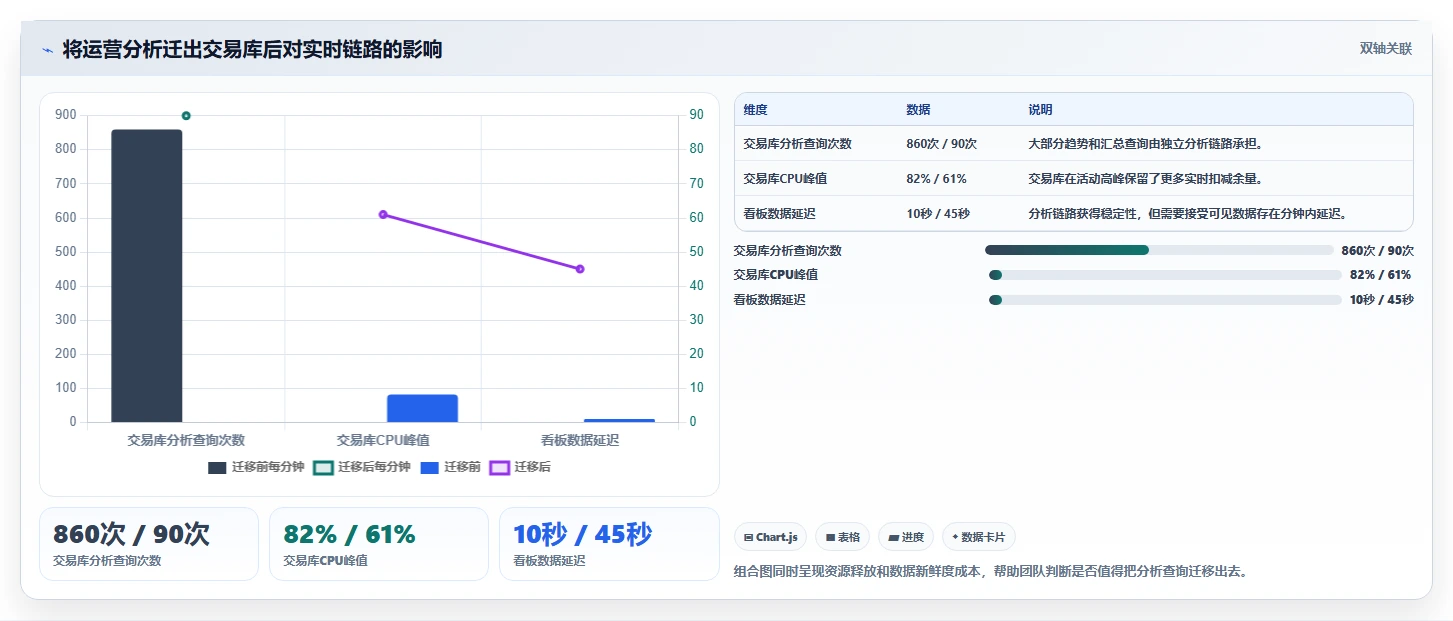This screenshot has width=1453, height=621.
Task: Click progress value 82% / 61% at bar end
Action: pos(1380,275)
